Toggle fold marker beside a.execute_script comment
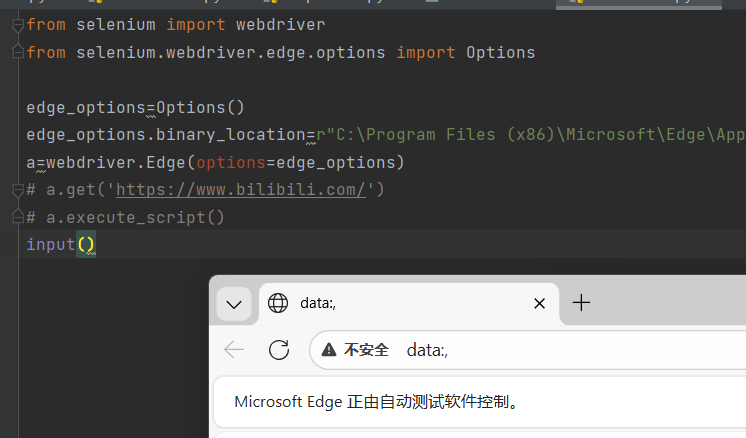 pos(18,217)
